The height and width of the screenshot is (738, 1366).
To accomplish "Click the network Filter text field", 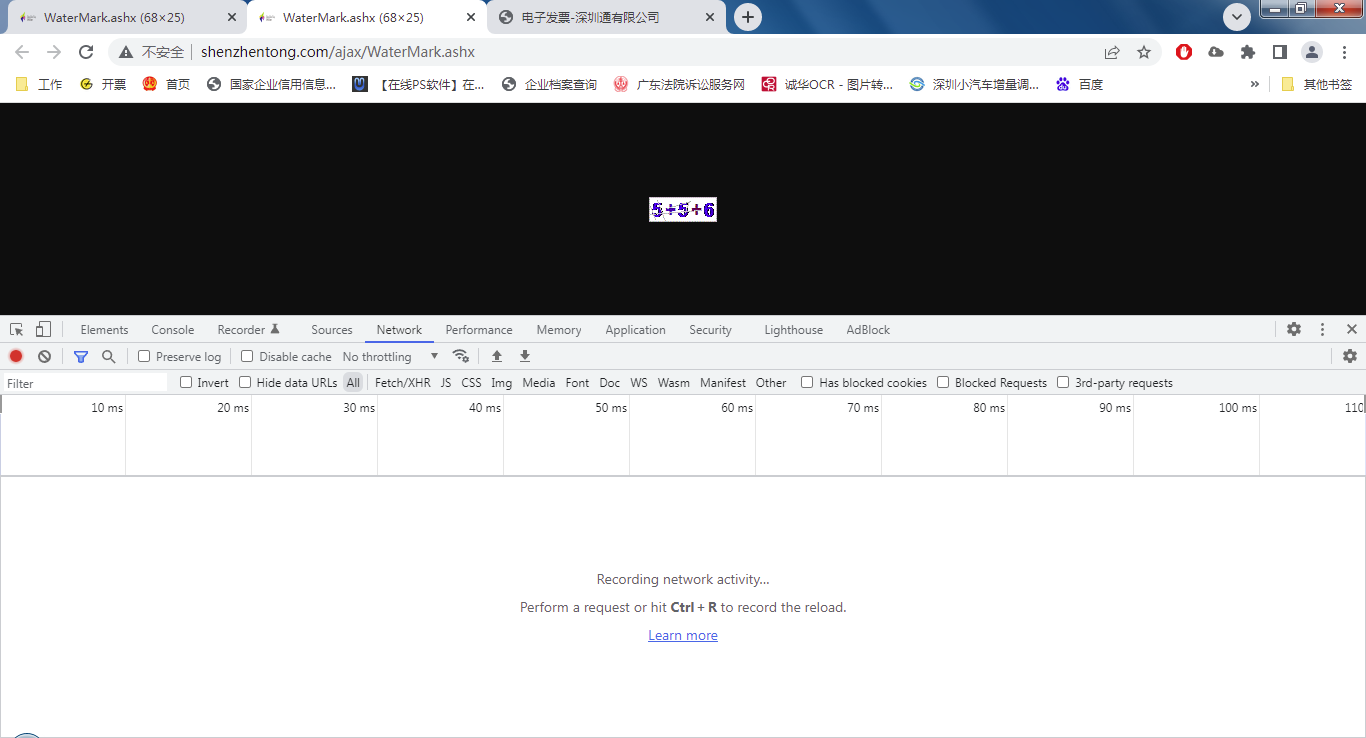I will [85, 383].
